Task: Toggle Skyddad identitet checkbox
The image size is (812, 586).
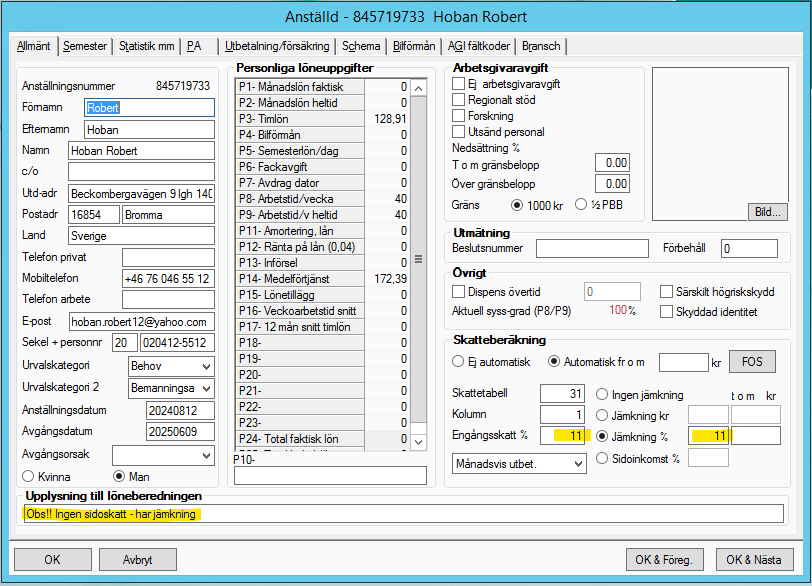Action: click(x=668, y=312)
